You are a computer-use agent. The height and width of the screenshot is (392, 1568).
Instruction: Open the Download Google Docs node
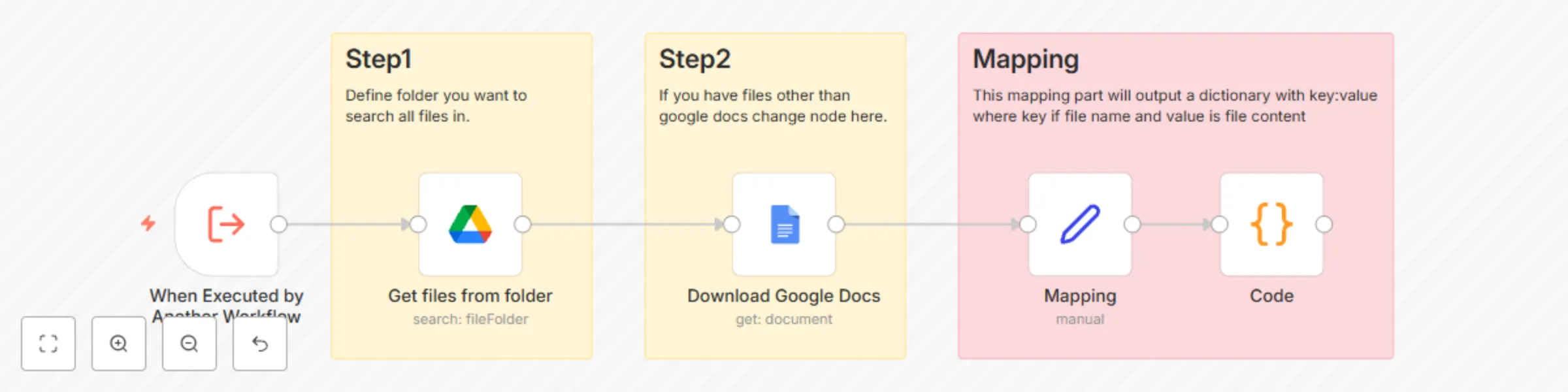tap(783, 225)
